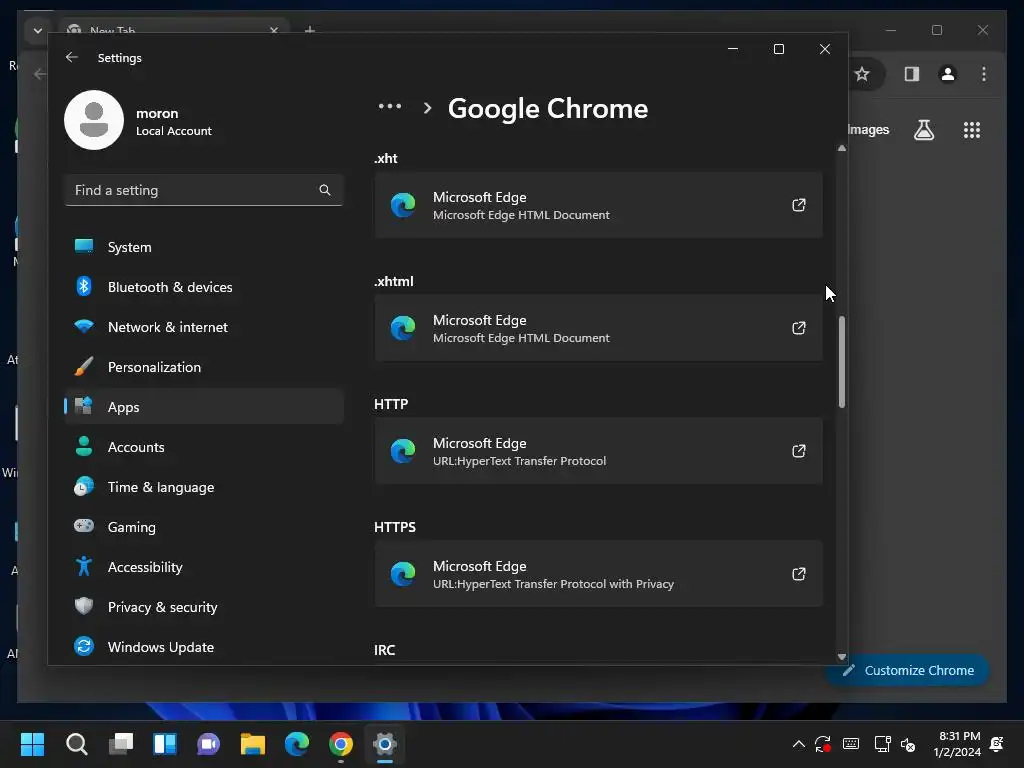Screen dimensions: 1024x768
Task: Open Chrome's three-dot menu
Action: coord(984,74)
